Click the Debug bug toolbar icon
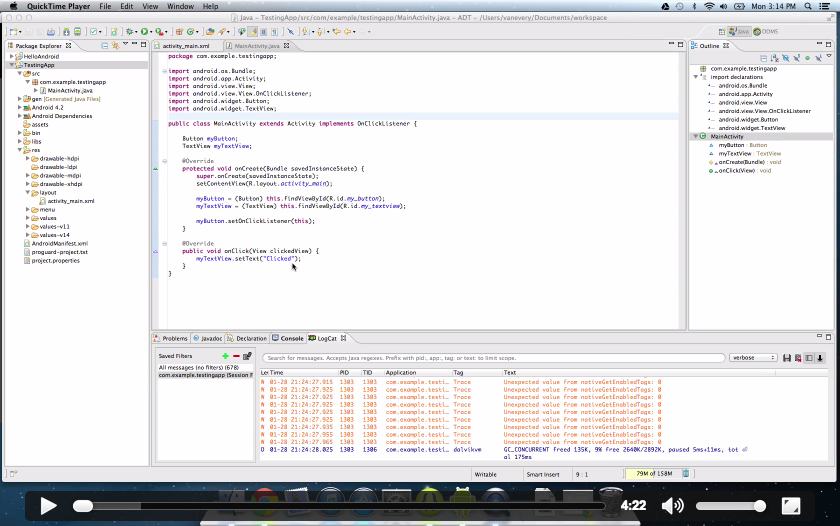840x526 pixels. (130, 32)
